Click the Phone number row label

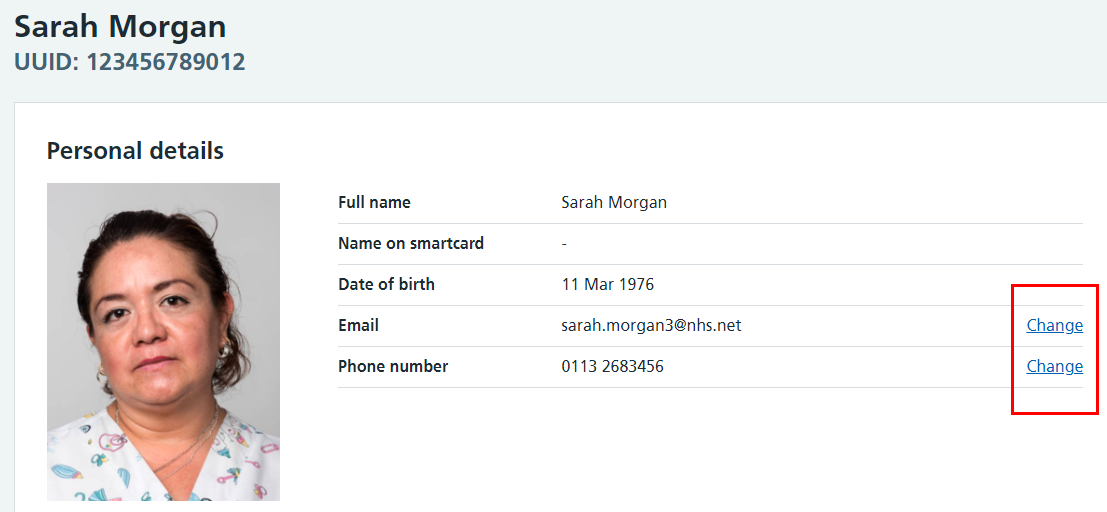click(x=393, y=367)
